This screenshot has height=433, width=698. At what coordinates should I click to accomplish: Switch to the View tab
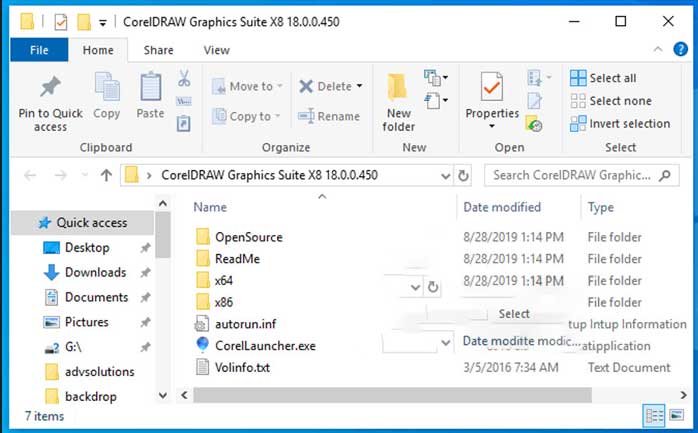click(217, 50)
